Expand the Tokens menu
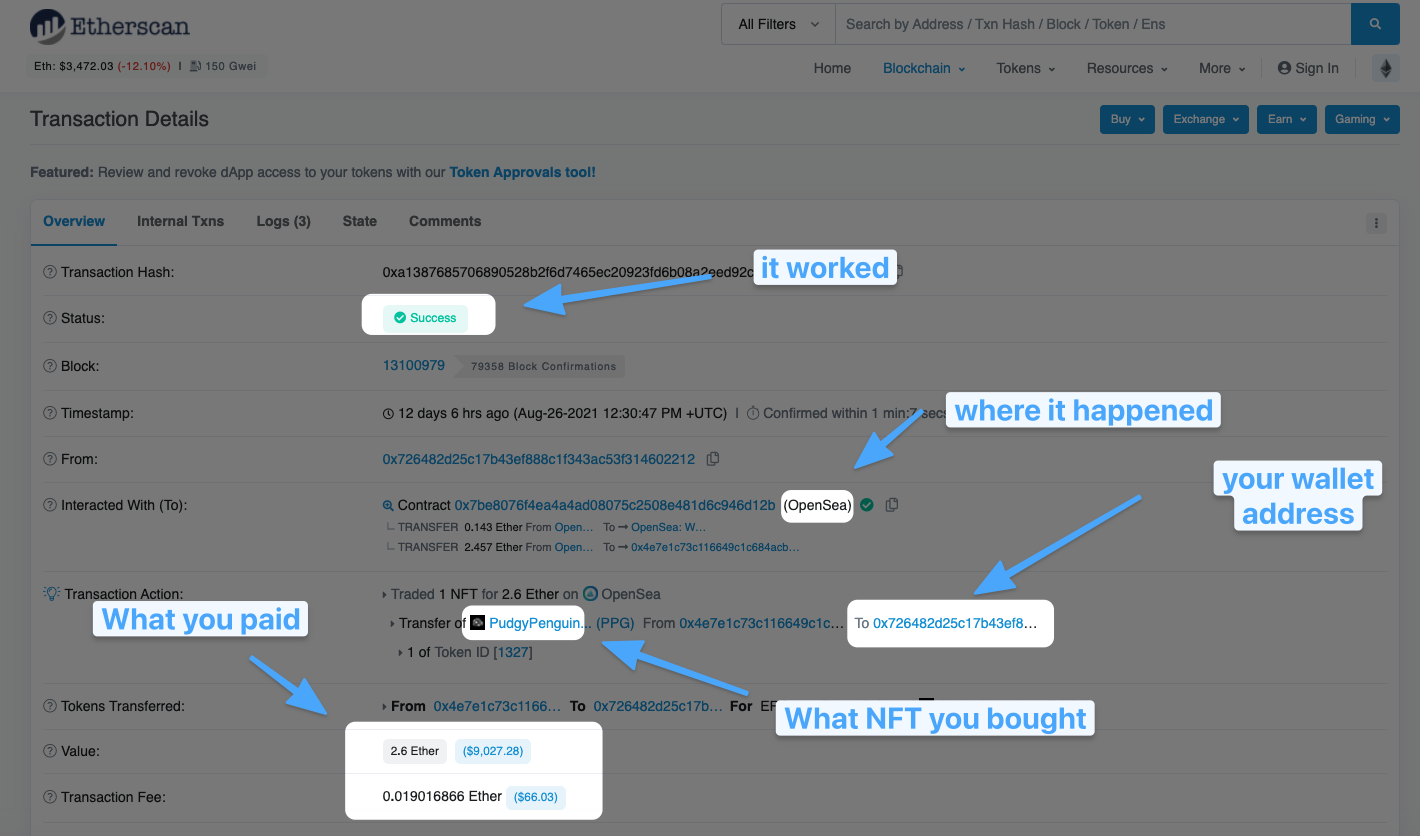The height and width of the screenshot is (836, 1420). click(x=1025, y=68)
